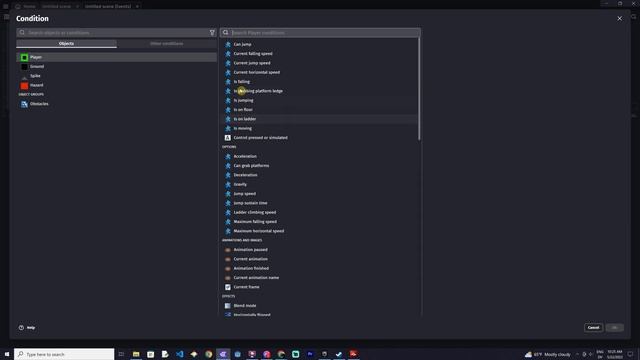640x360 pixels.
Task: Select the Ground object's black icon
Action: click(24, 67)
